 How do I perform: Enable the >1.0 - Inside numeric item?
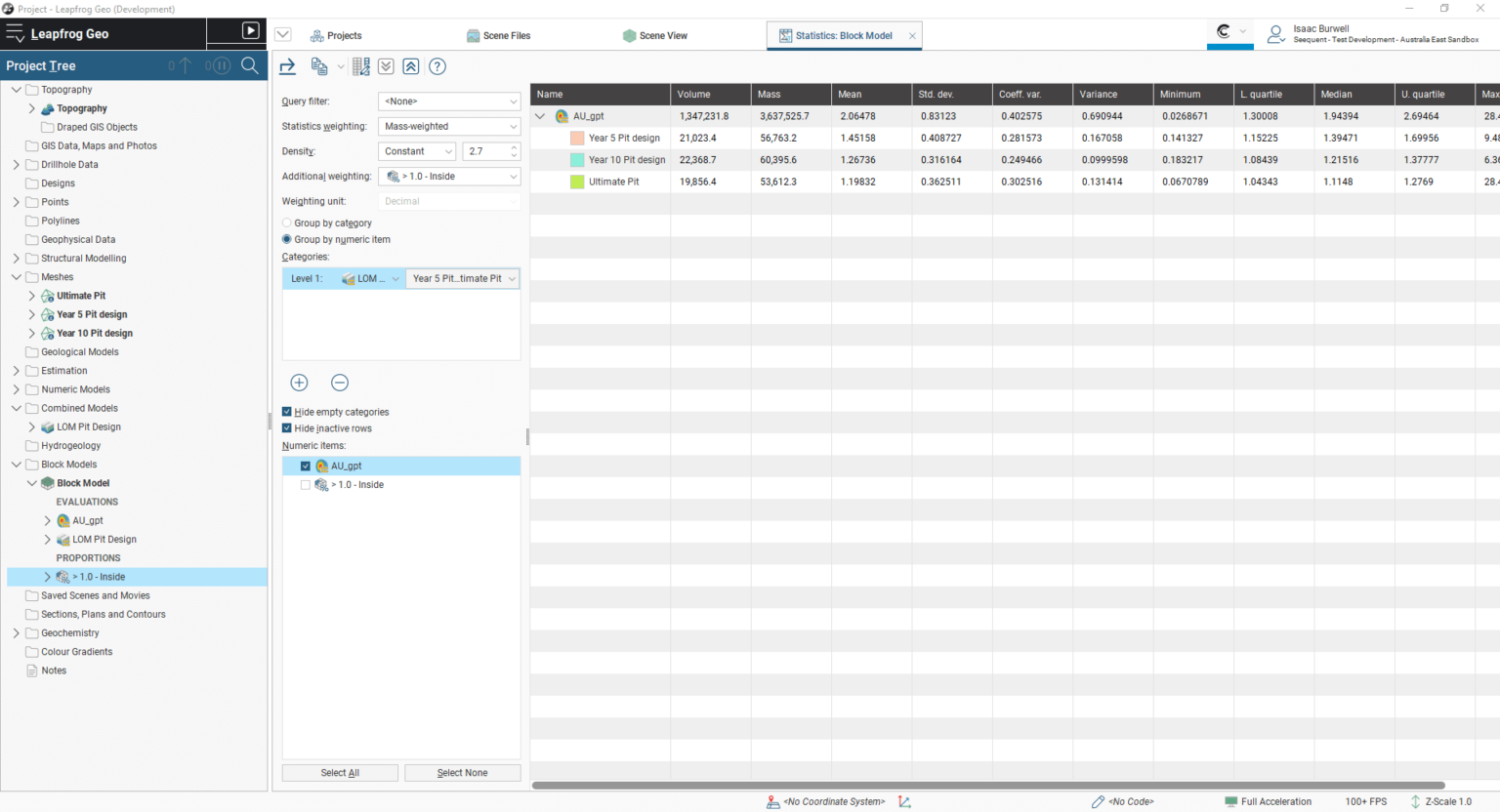305,484
